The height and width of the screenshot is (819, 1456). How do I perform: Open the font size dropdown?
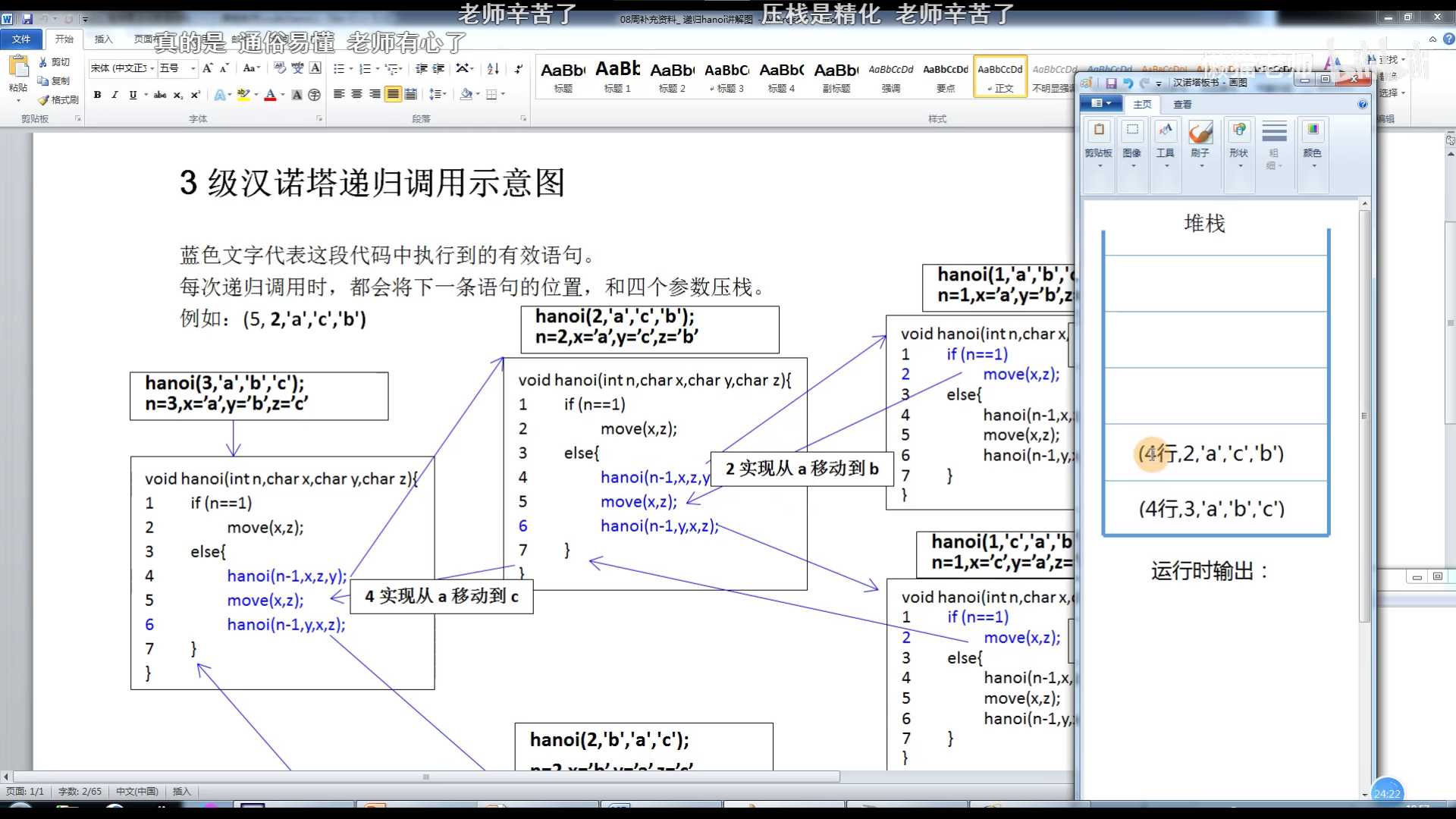(x=193, y=68)
